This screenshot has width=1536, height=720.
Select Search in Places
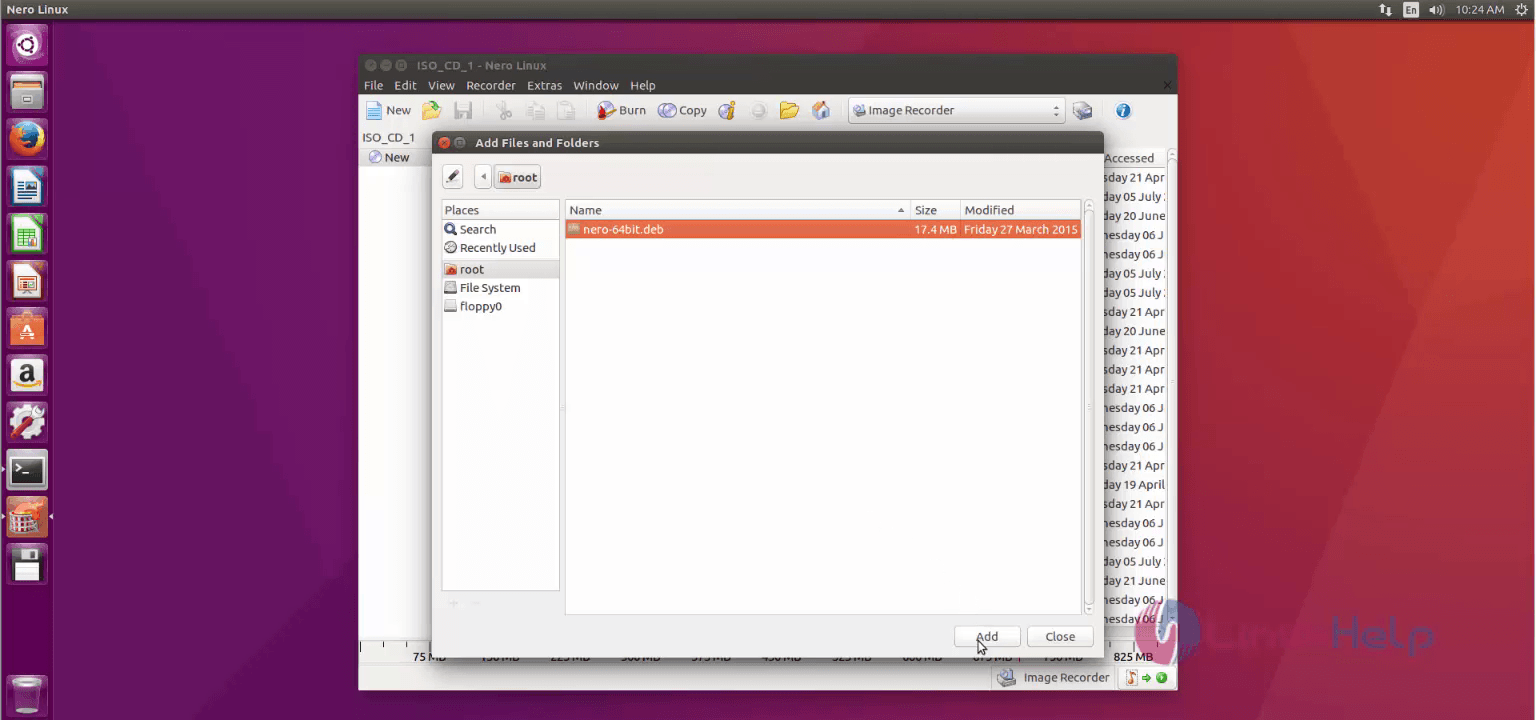click(x=500, y=229)
